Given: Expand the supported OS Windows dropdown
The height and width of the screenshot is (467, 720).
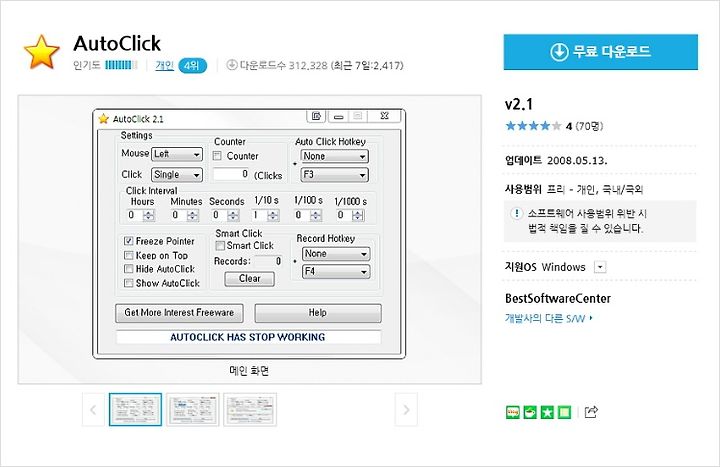Looking at the screenshot, I should point(600,267).
